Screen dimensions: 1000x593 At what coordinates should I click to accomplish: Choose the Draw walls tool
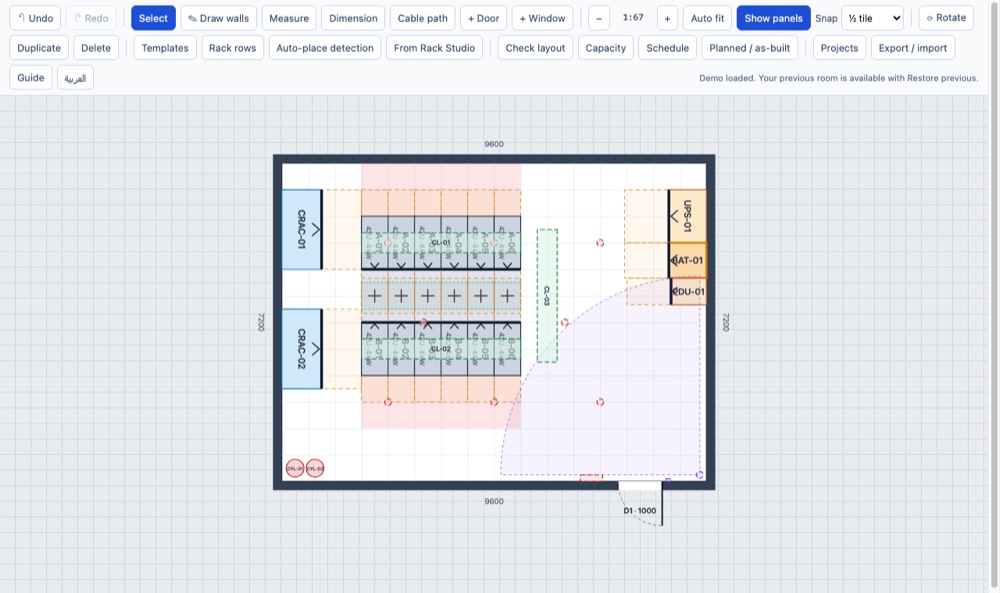click(219, 18)
